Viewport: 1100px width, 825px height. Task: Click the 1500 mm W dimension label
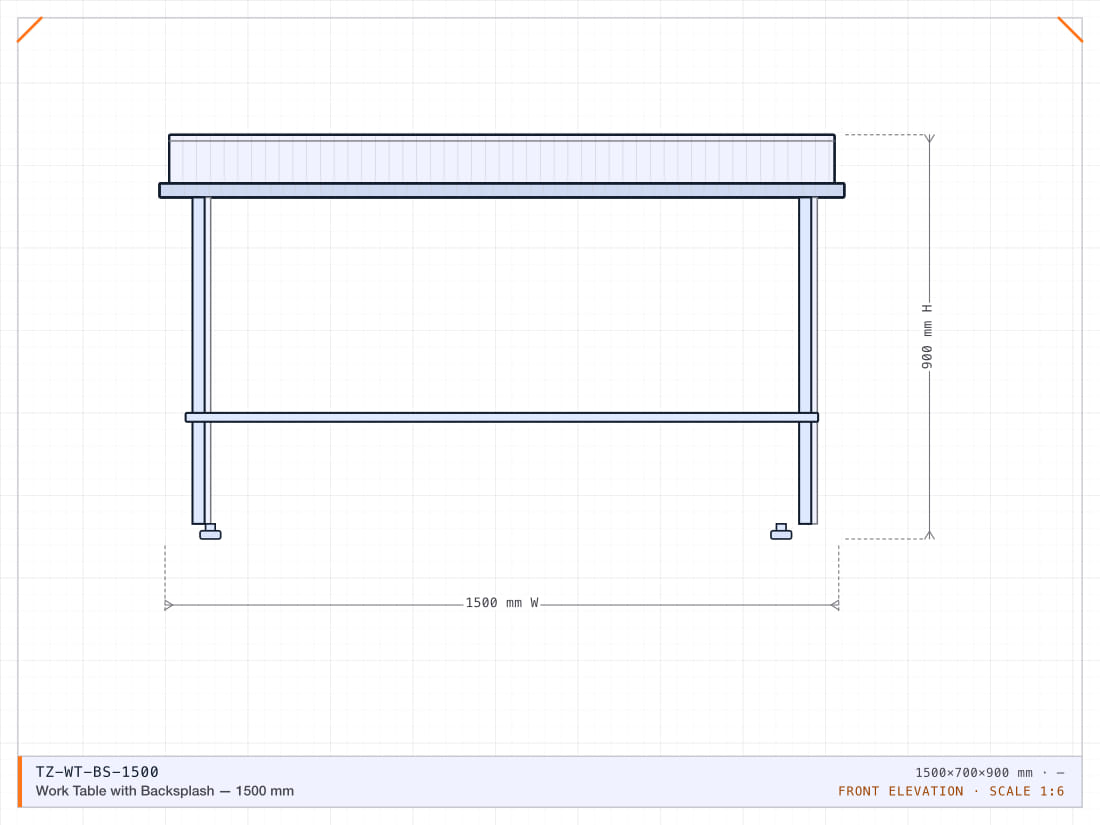click(x=502, y=603)
